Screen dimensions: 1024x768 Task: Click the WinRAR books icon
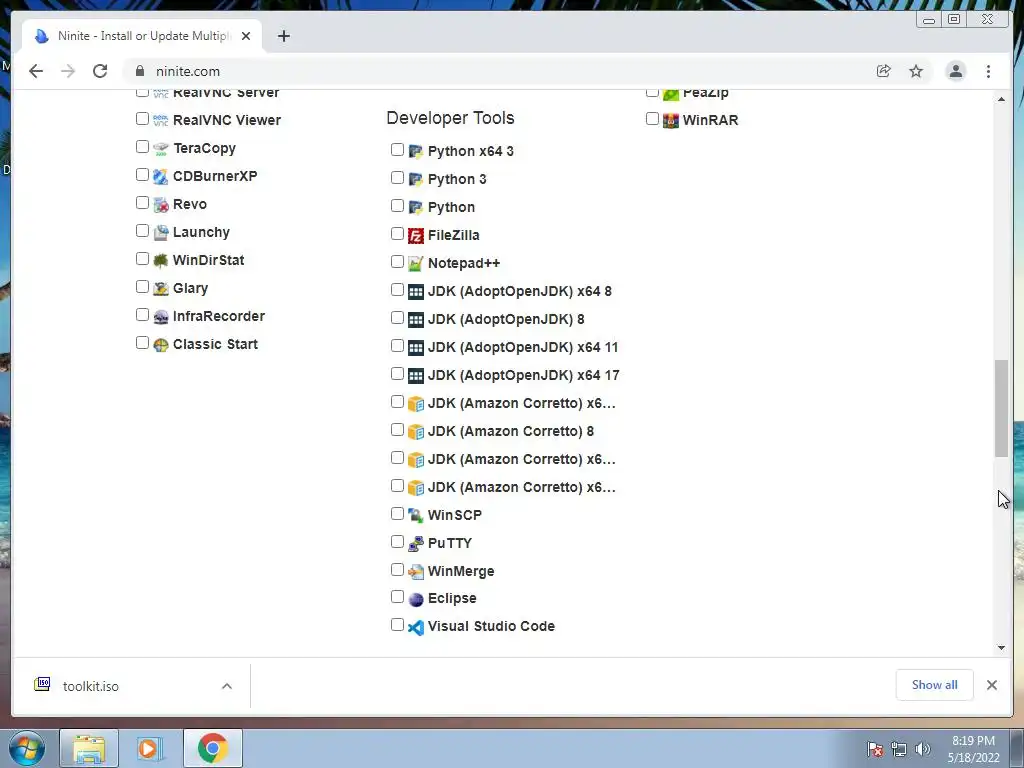point(671,120)
